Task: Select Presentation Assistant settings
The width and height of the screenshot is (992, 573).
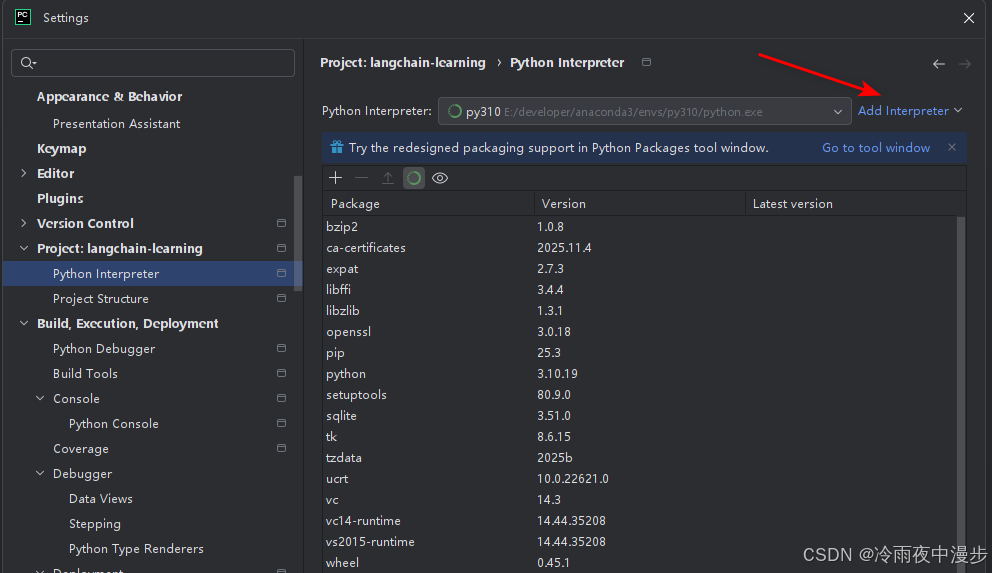Action: [x=116, y=124]
